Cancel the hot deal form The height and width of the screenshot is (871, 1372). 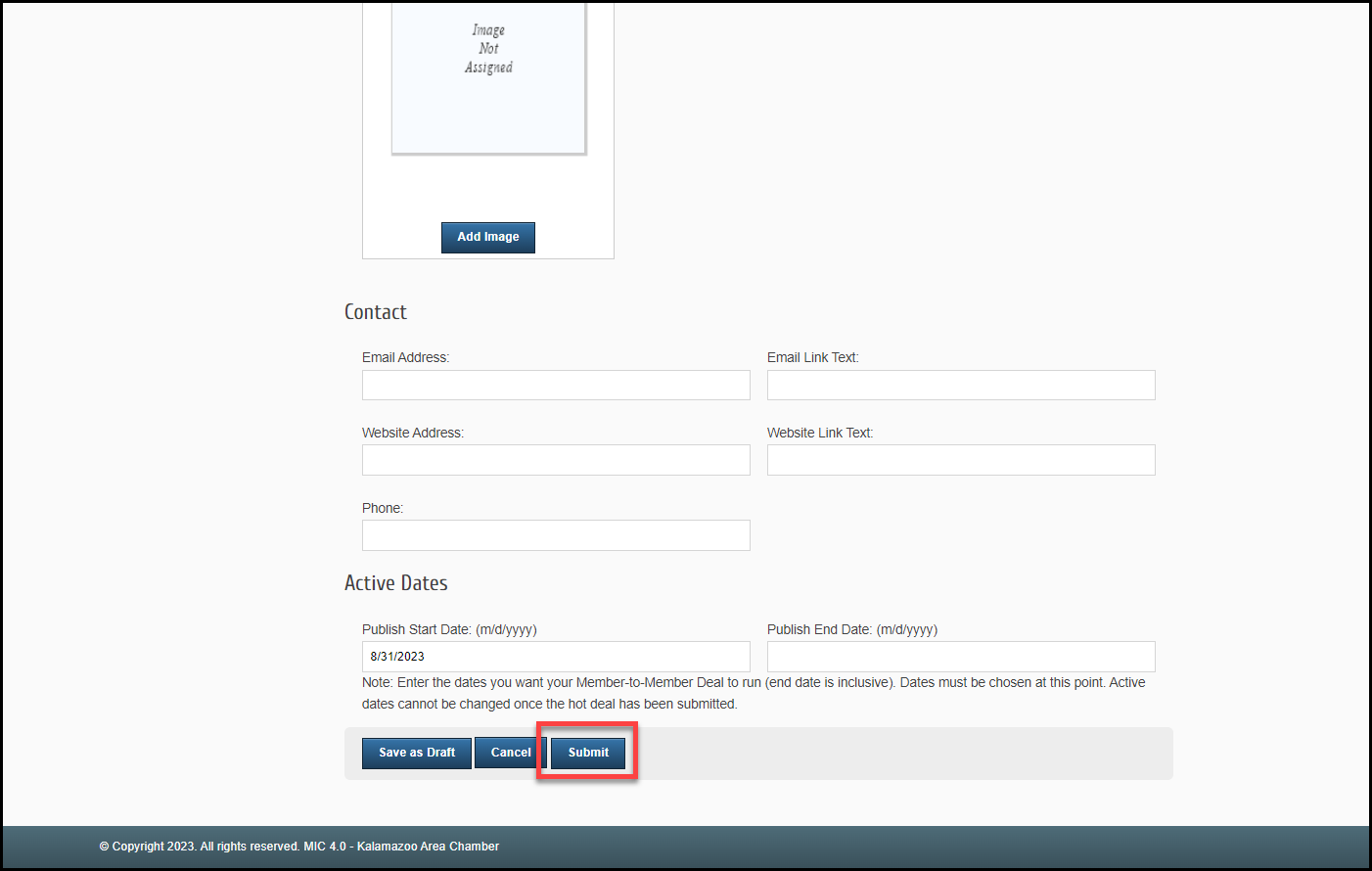coord(510,753)
